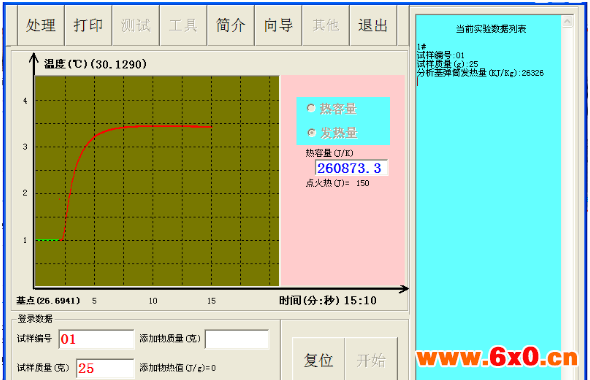Image resolution: width=590 pixels, height=380 pixels.
Task: Focus the empty 添加物质量 input field
Action: [237, 339]
